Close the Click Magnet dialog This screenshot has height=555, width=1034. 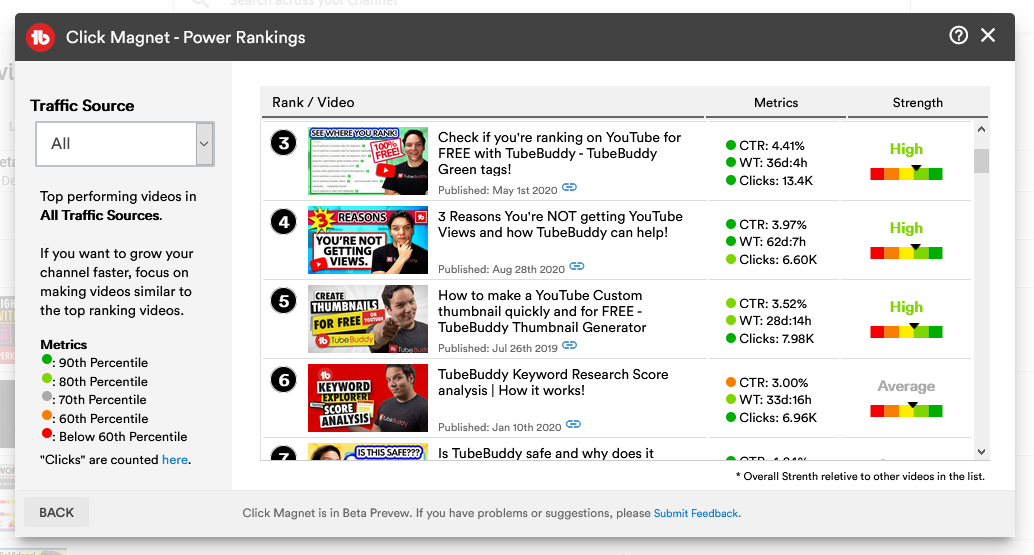(988, 35)
